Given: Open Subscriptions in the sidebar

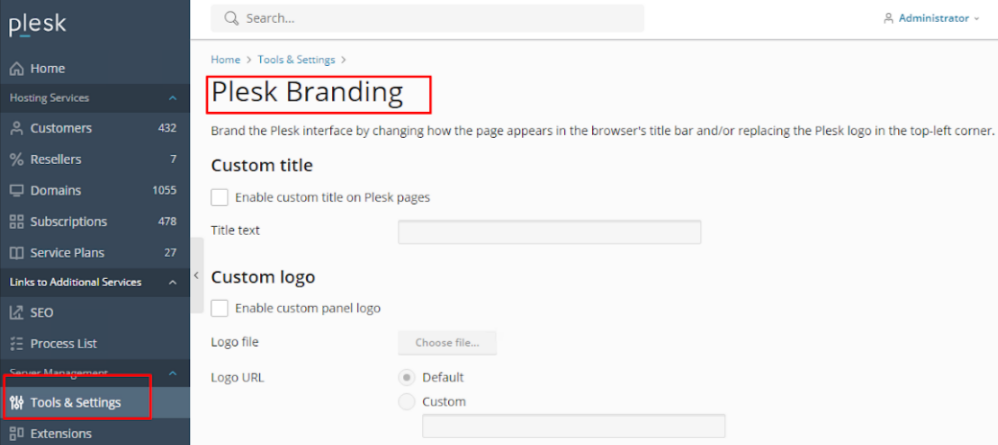Looking at the screenshot, I should [x=95, y=222].
